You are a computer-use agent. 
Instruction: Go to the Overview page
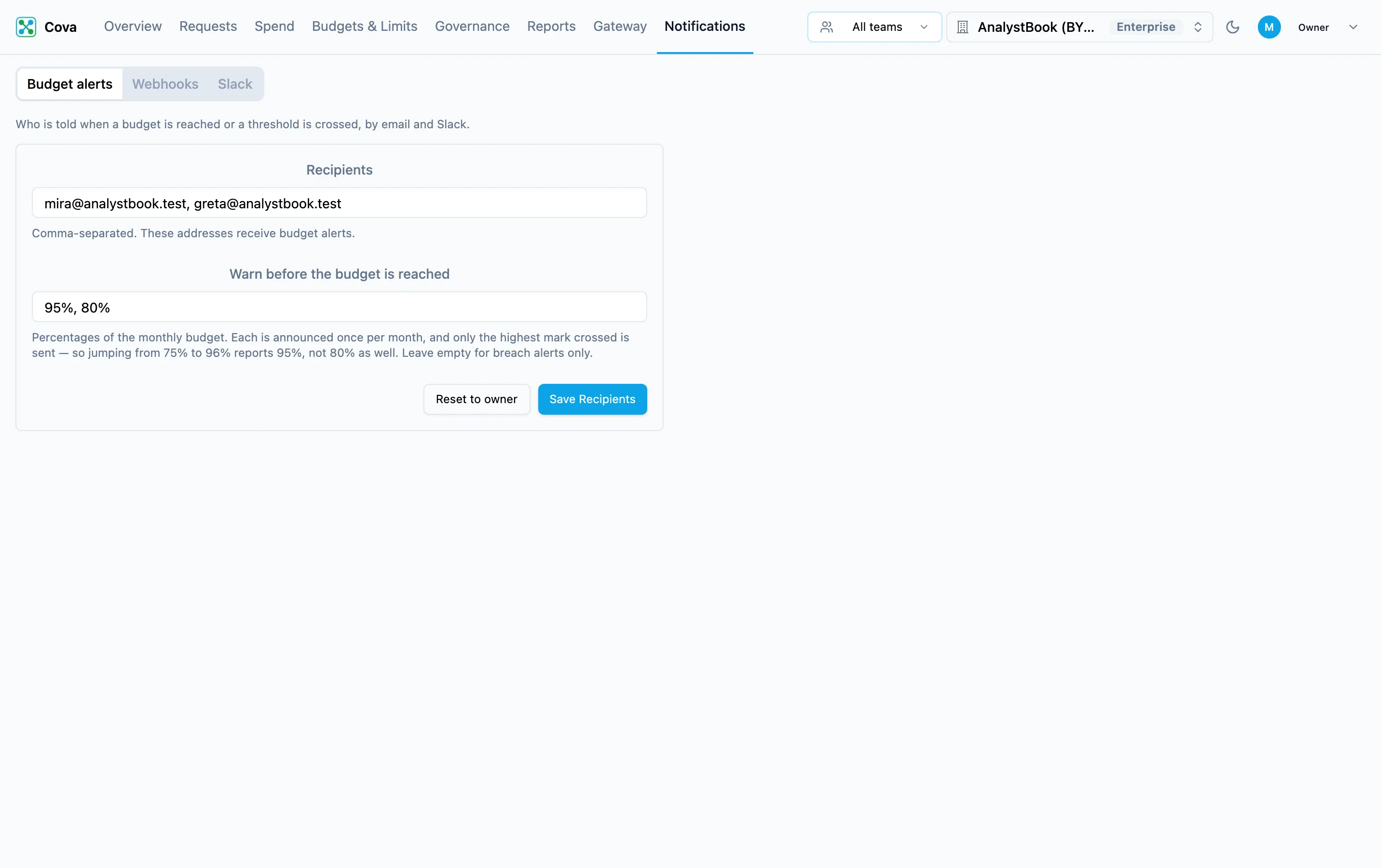tap(133, 27)
